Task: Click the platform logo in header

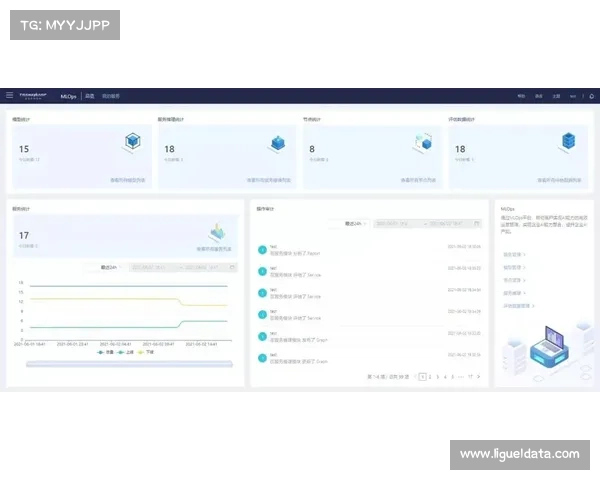Action: coord(33,95)
